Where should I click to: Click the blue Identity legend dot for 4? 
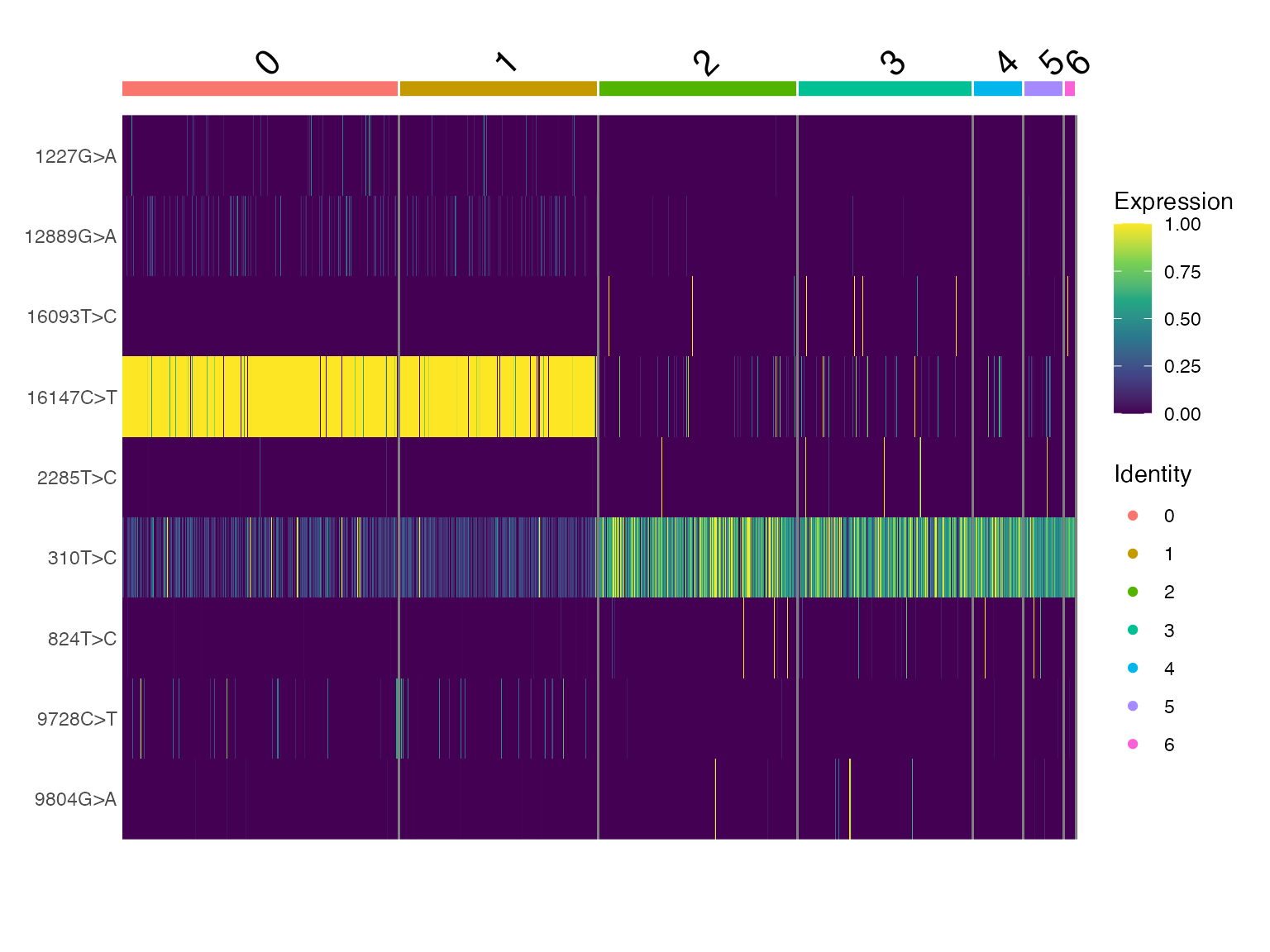1133,669
